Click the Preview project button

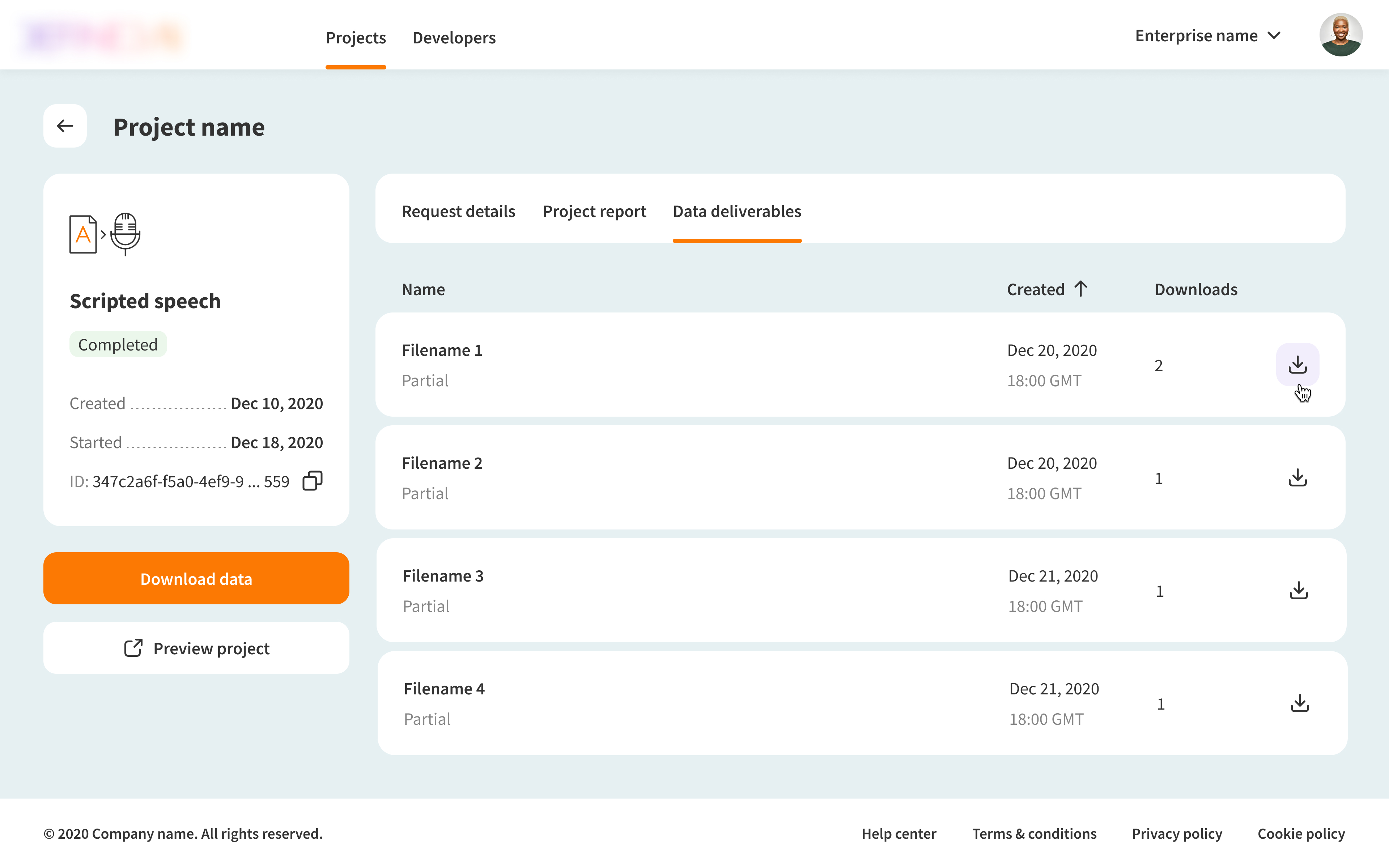click(x=196, y=648)
